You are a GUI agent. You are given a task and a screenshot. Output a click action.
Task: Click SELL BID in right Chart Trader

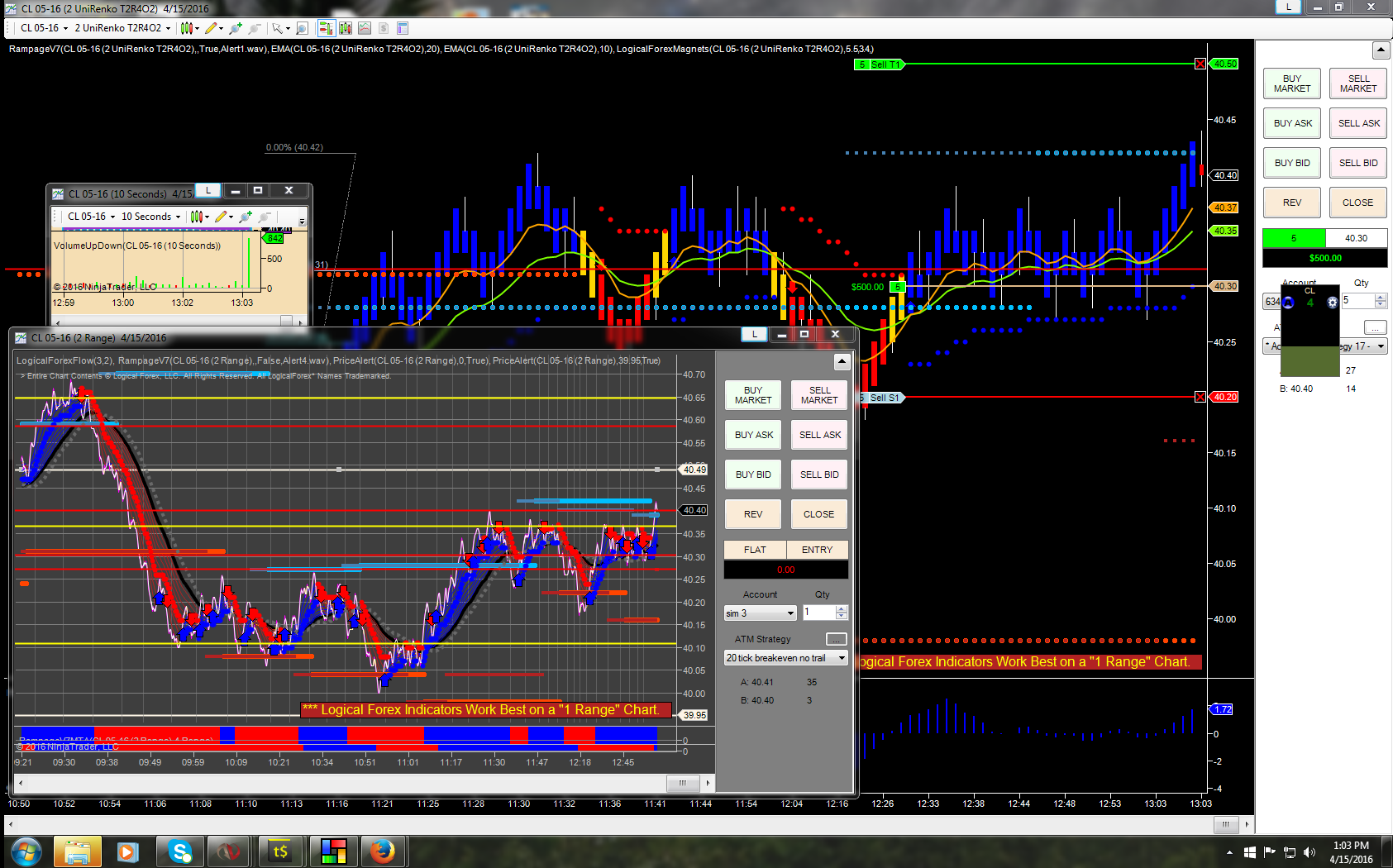point(1358,163)
